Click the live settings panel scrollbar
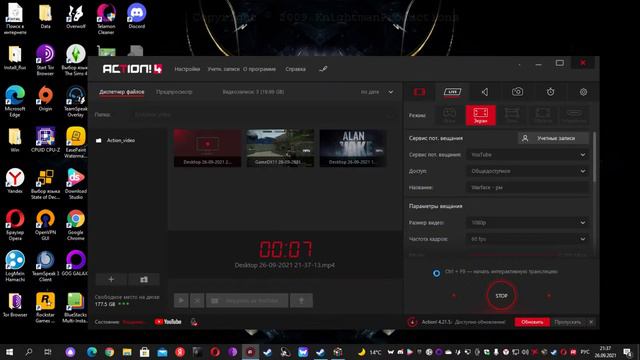The width and height of the screenshot is (640, 360). (594, 157)
